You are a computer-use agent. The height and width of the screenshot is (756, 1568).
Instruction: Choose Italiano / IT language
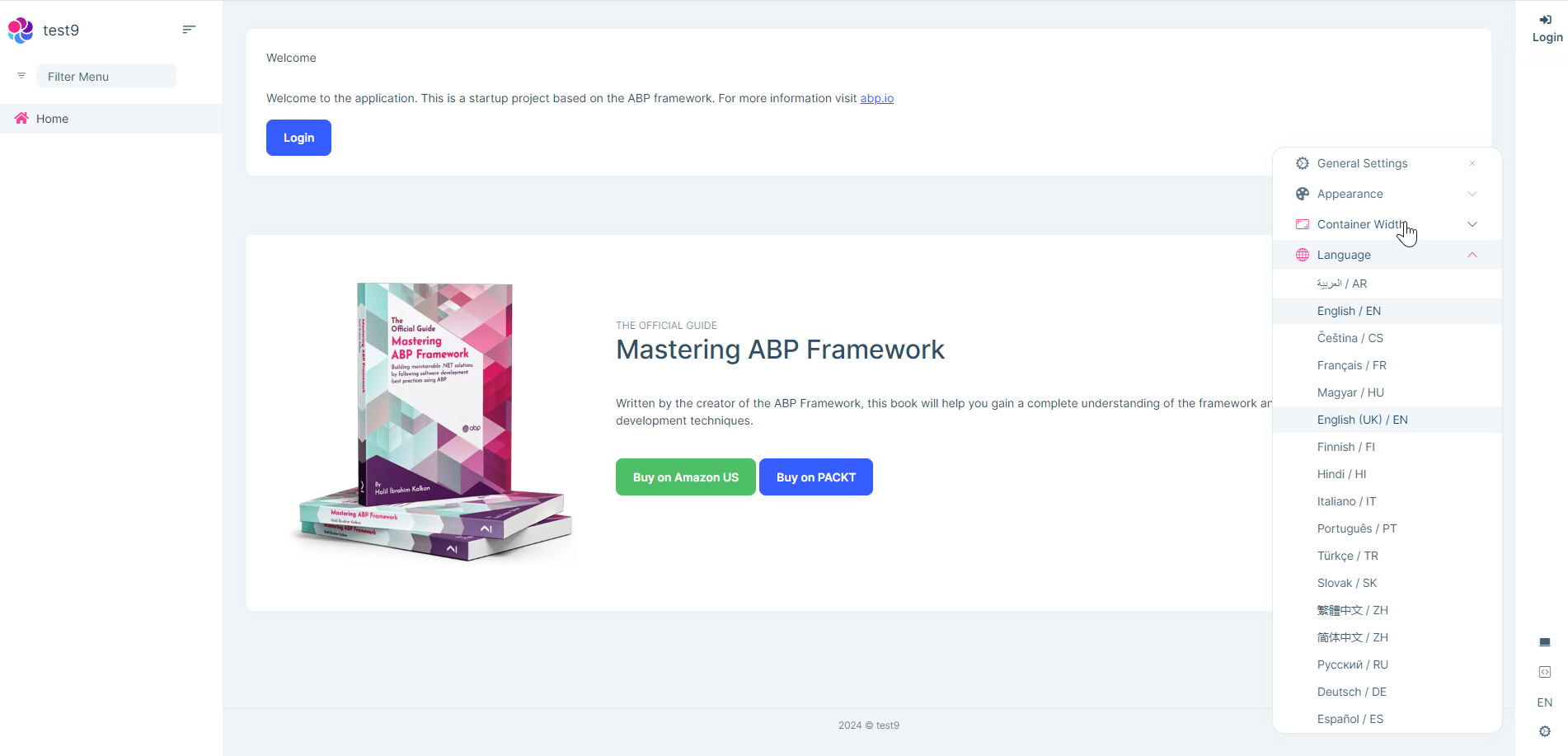pos(1387,501)
